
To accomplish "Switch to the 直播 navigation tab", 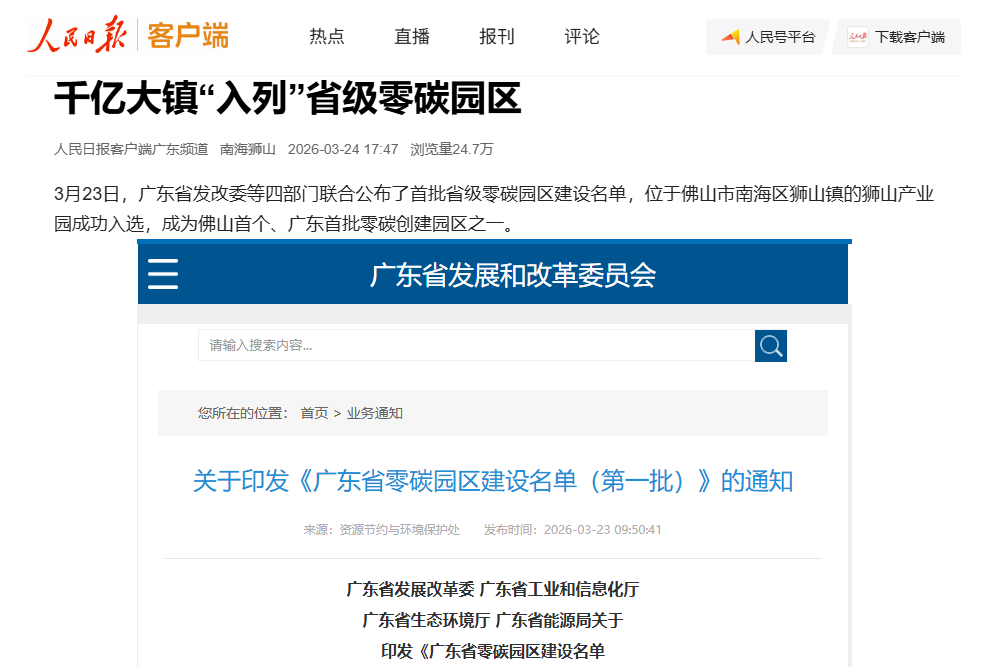I will pos(412,37).
